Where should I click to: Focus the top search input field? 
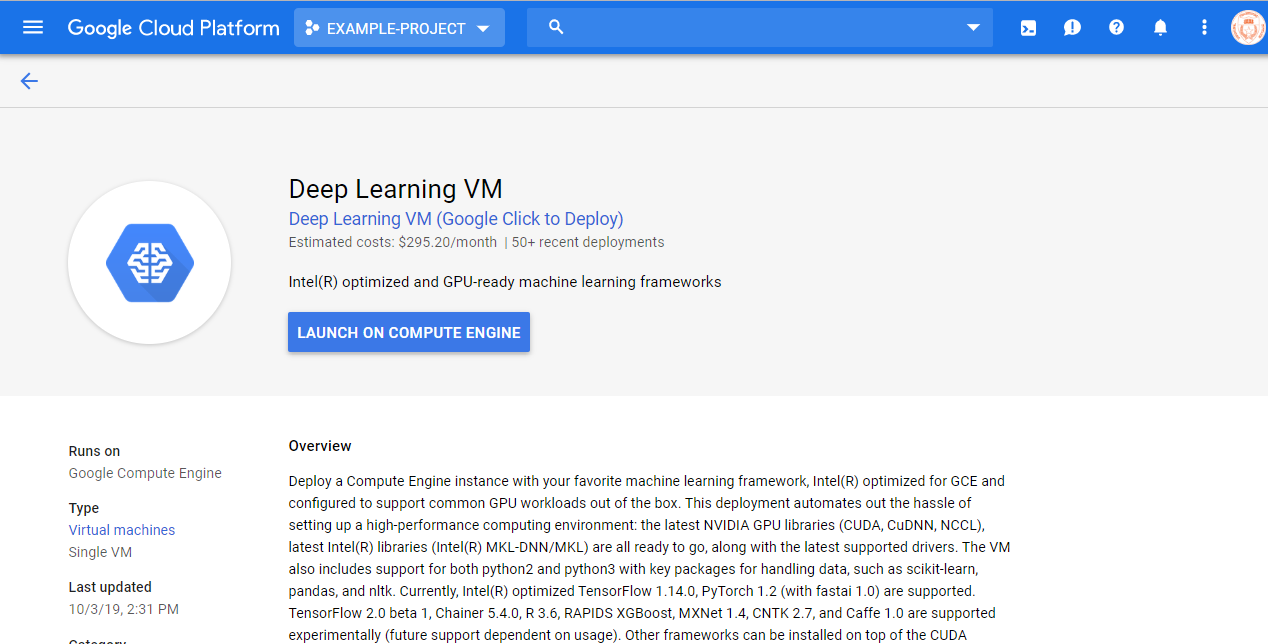[x=760, y=28]
